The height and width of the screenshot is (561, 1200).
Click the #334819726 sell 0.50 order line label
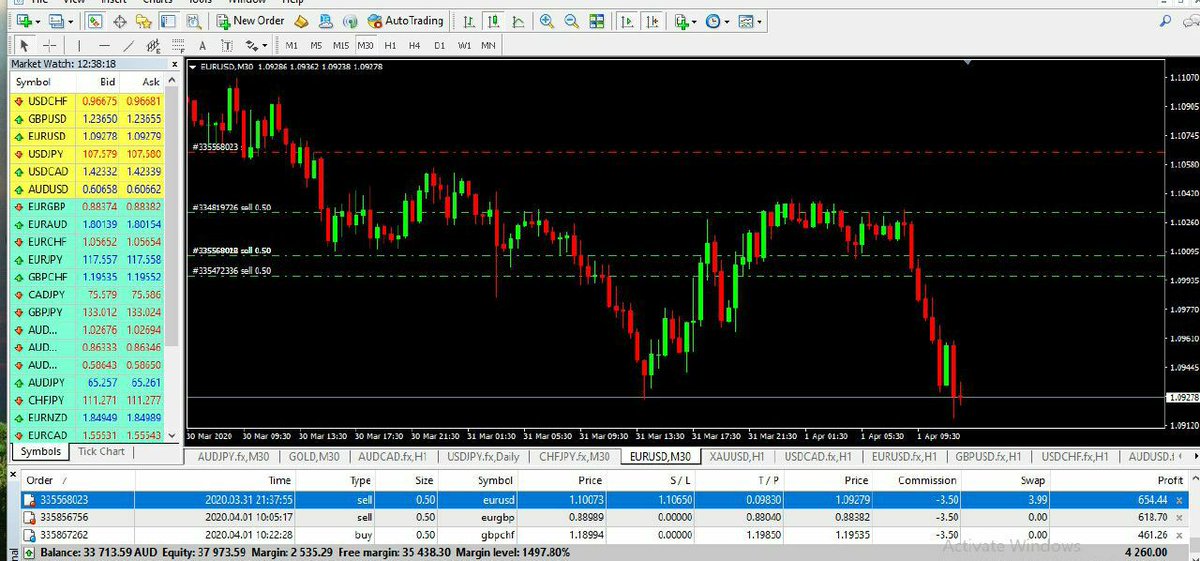click(232, 207)
